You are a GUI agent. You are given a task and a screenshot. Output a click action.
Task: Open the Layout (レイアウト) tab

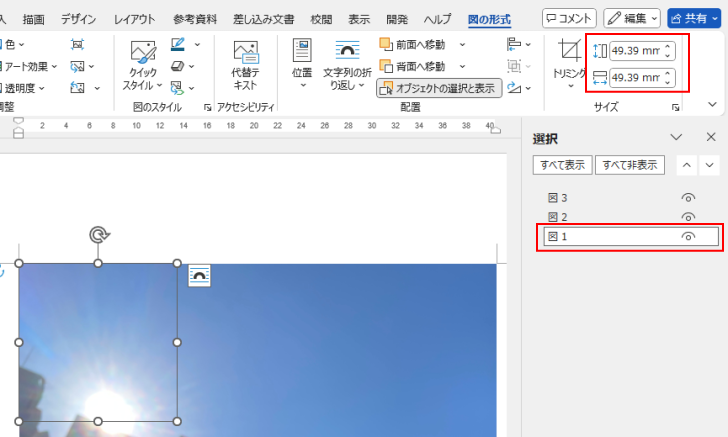134,19
